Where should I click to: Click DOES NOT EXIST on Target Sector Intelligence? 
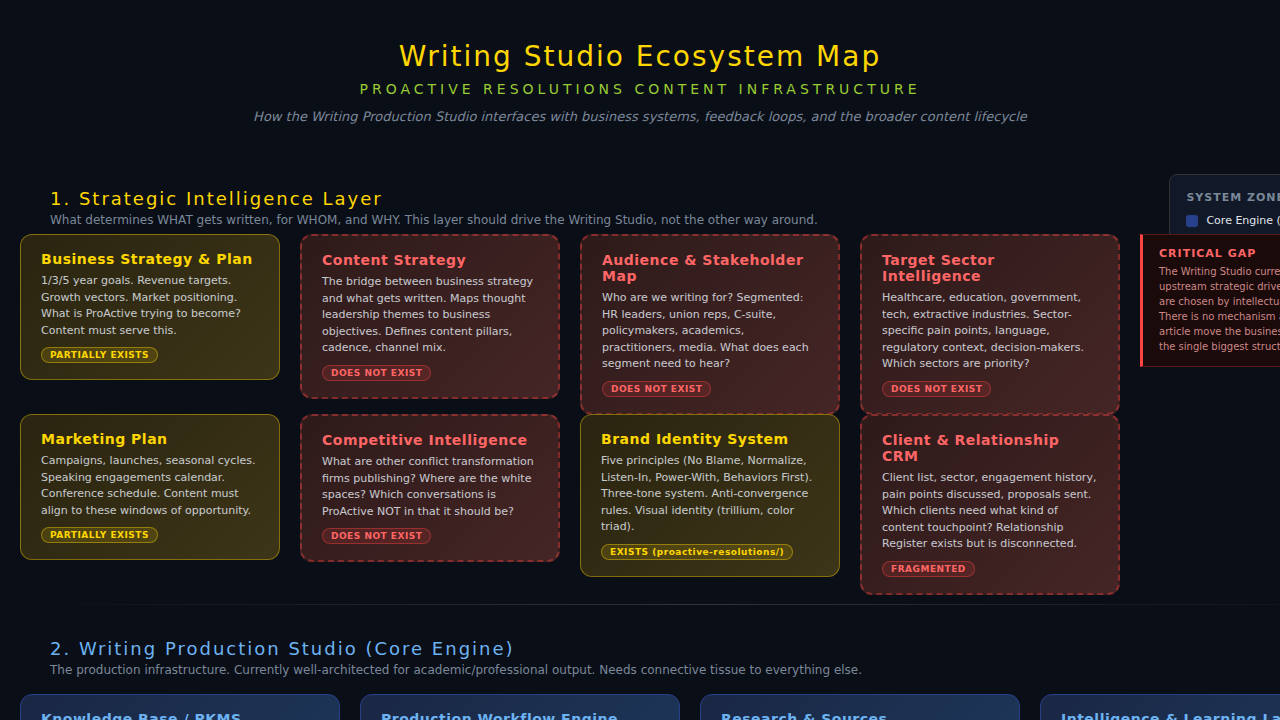[x=936, y=388]
